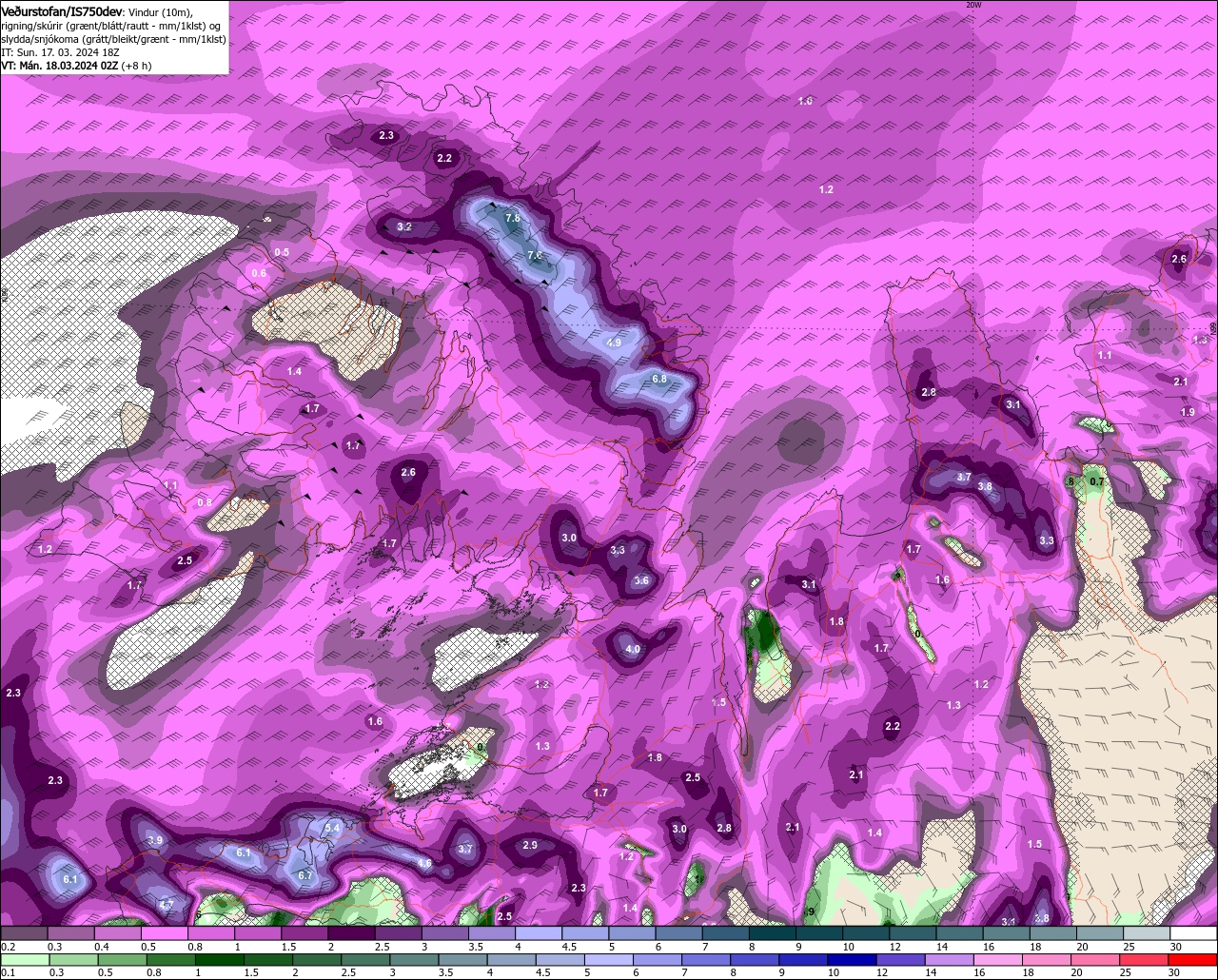1218x980 pixels.
Task: Click the 7.6 value label on map
Action: point(535,256)
